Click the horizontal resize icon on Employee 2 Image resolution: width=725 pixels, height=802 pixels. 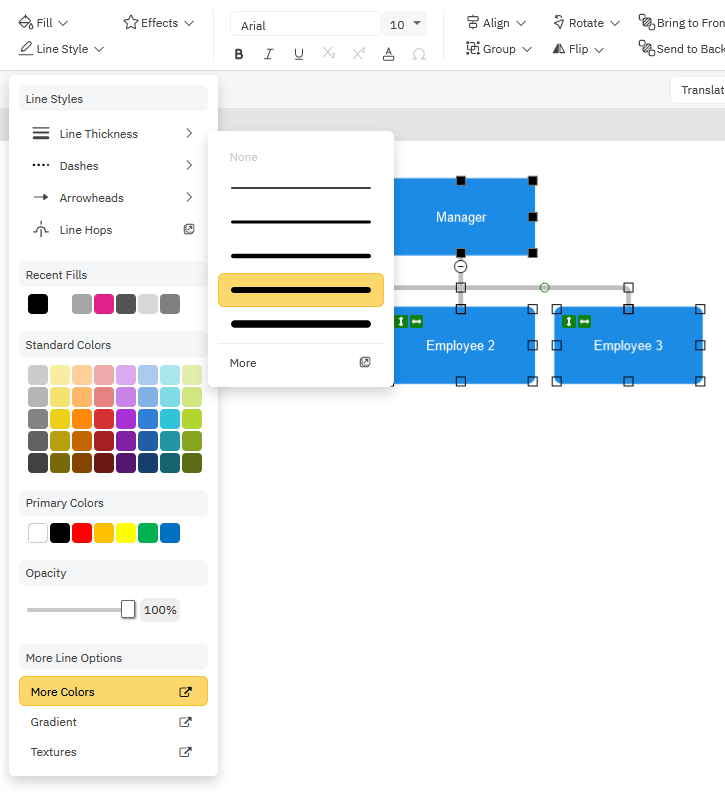tap(416, 322)
